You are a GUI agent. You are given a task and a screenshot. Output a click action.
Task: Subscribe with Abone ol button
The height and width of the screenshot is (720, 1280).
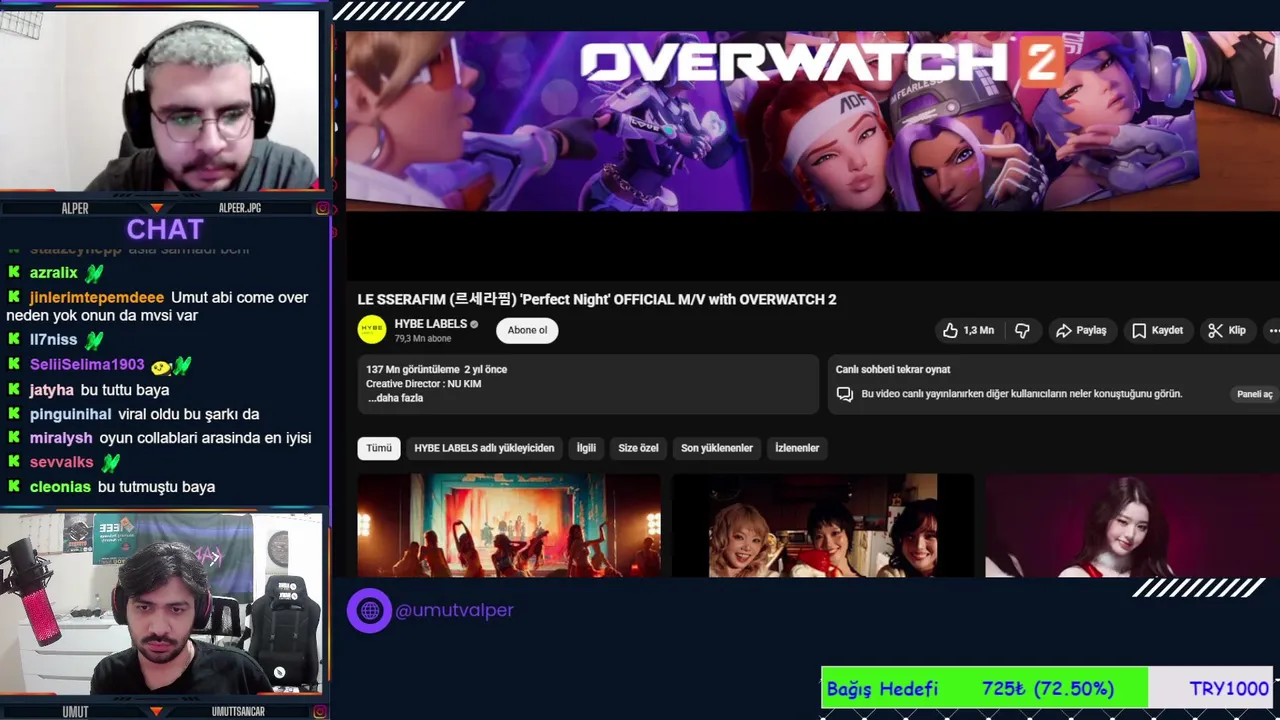point(527,330)
